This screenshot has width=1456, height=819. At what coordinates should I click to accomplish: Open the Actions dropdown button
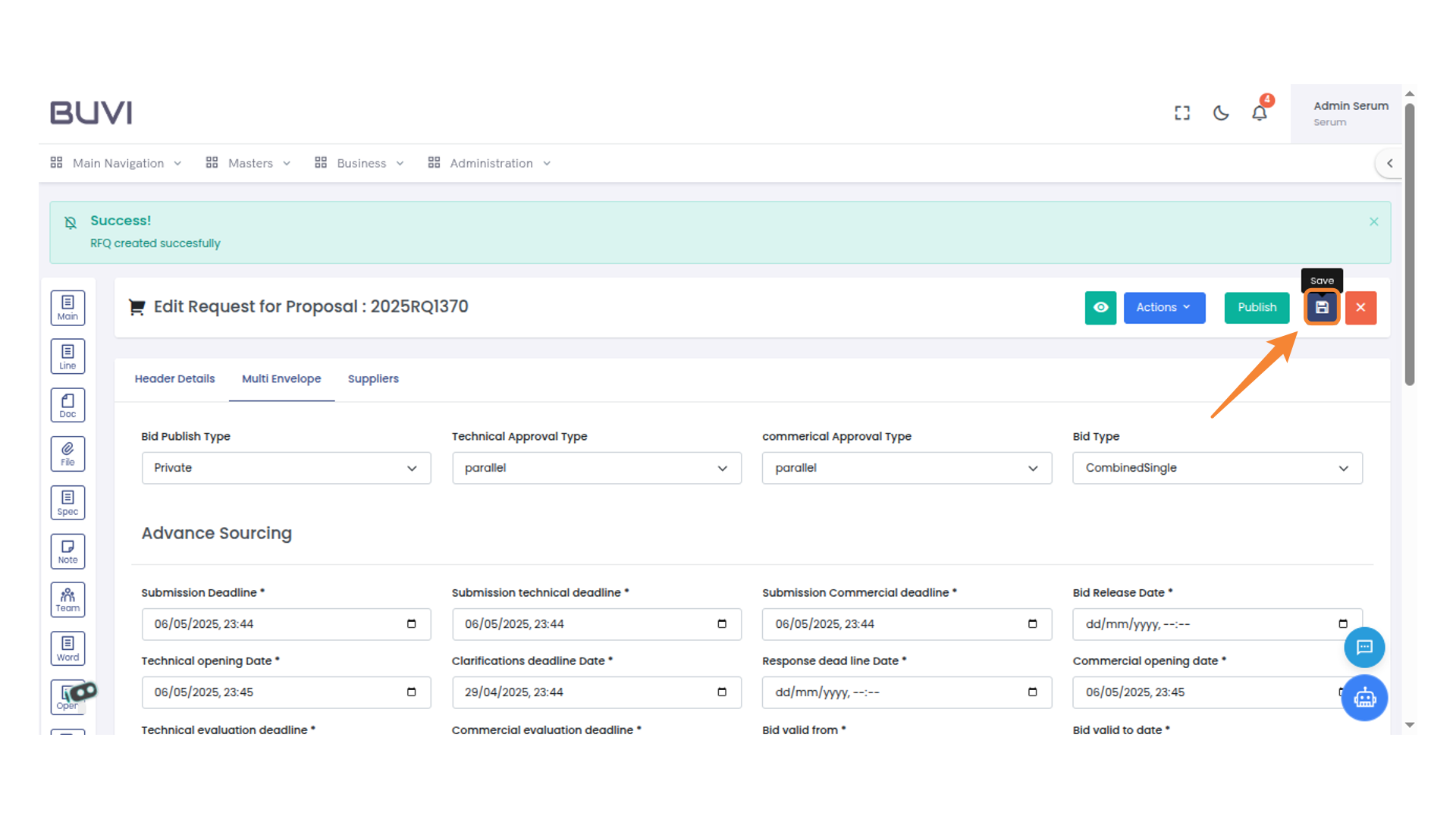1164,308
